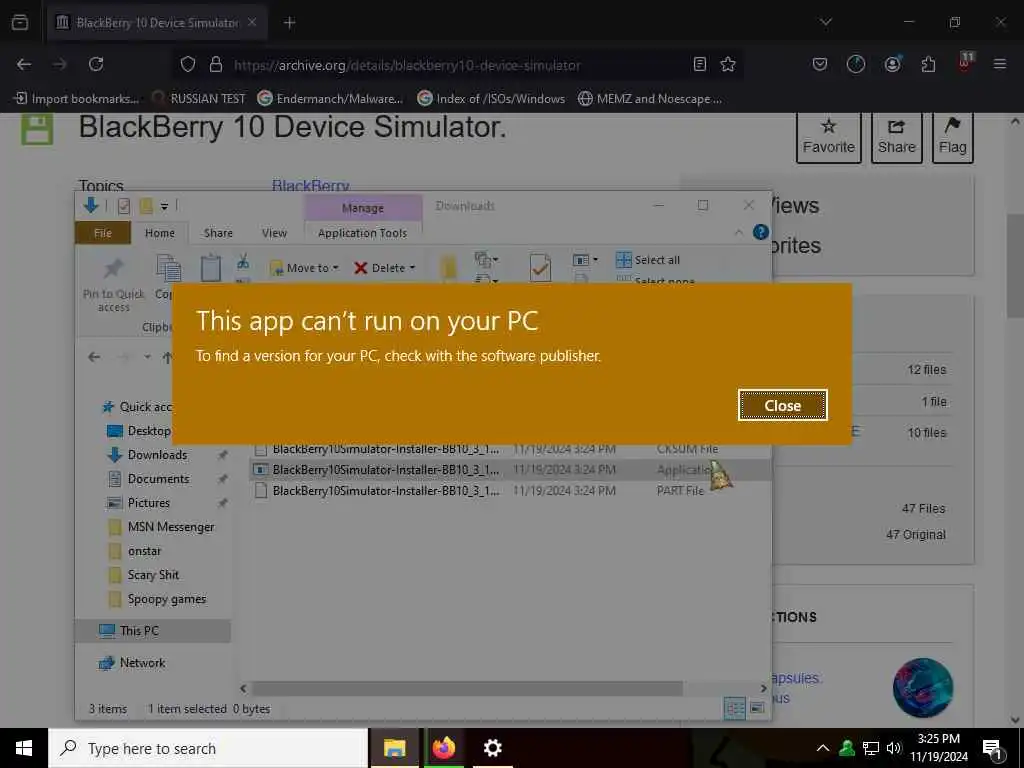
Task: Click the red extension icon with badge 11
Action: (965, 63)
